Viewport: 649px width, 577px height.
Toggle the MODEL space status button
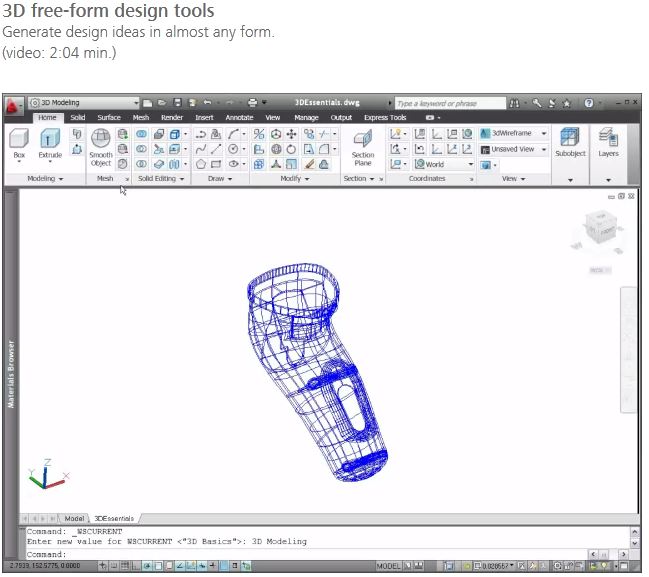pyautogui.click(x=388, y=566)
